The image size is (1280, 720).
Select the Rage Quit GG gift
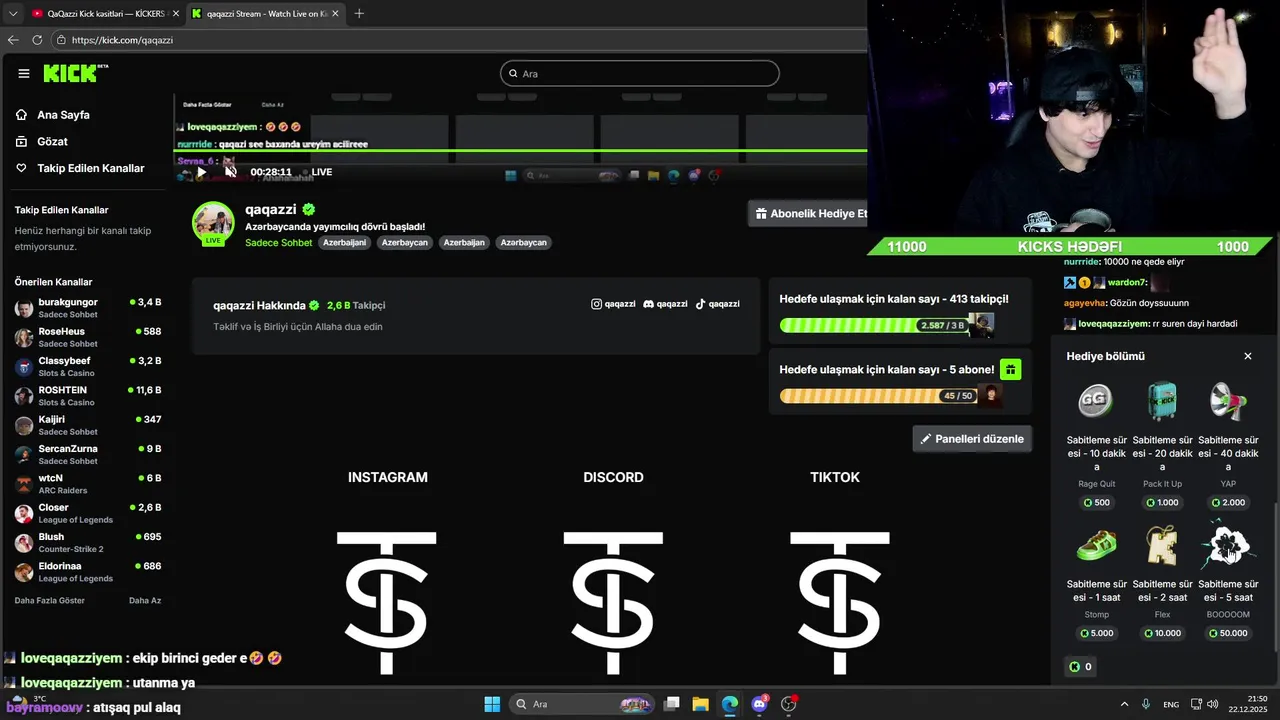pyautogui.click(x=1096, y=400)
